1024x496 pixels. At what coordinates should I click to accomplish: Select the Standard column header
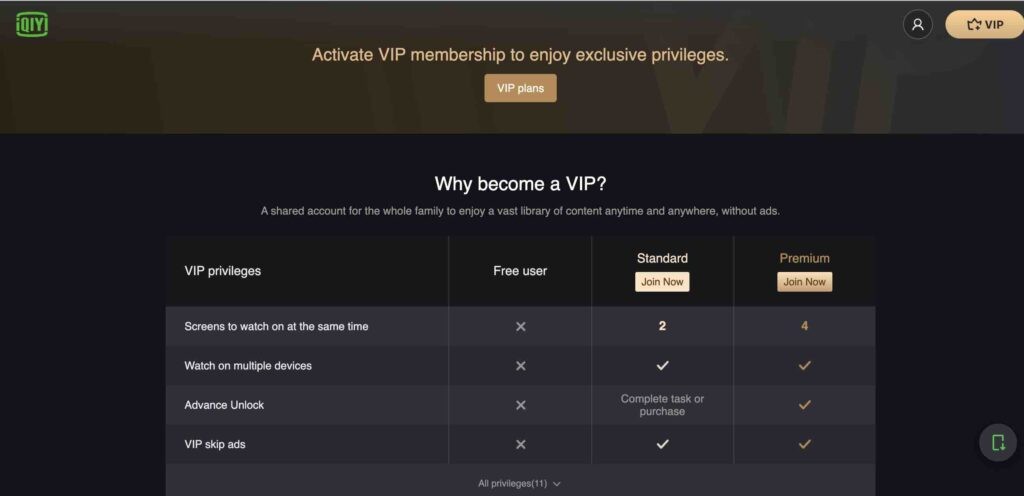(662, 258)
